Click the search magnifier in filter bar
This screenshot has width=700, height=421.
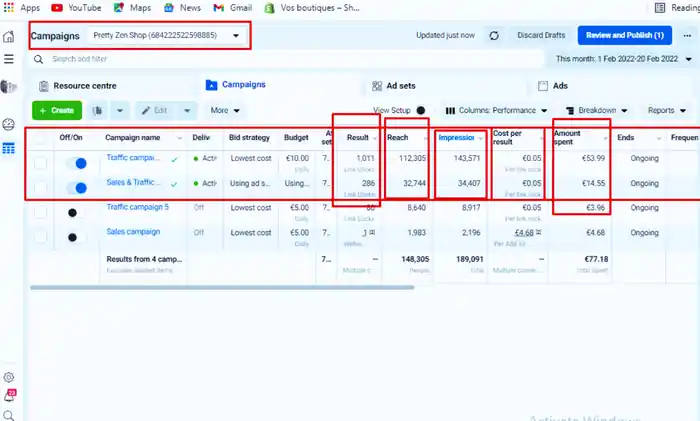(38, 59)
